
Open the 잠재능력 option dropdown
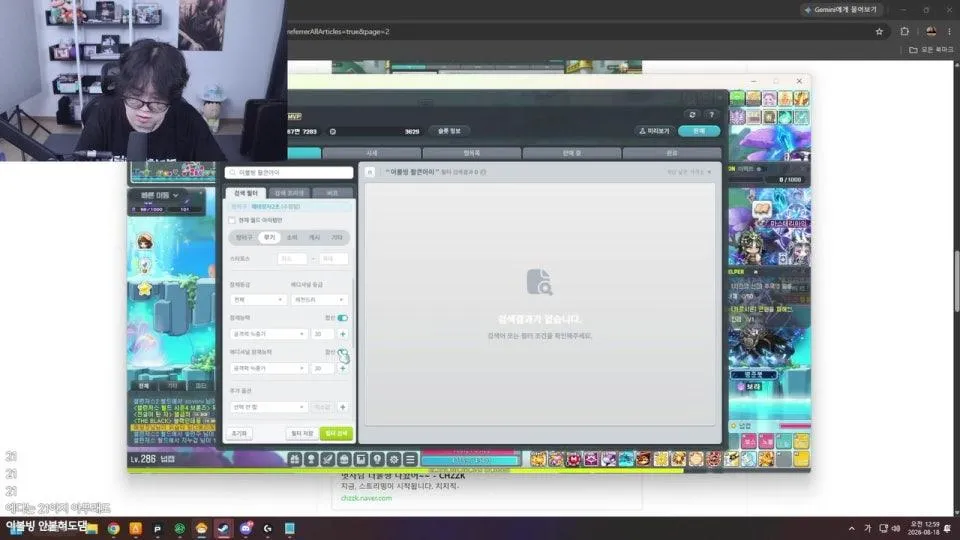(268, 334)
